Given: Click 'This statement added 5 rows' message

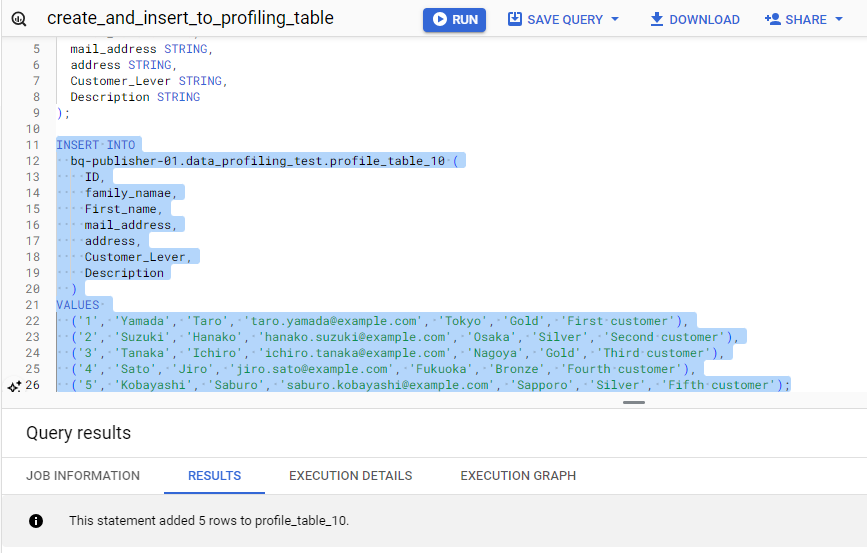Looking at the screenshot, I should click(x=209, y=521).
